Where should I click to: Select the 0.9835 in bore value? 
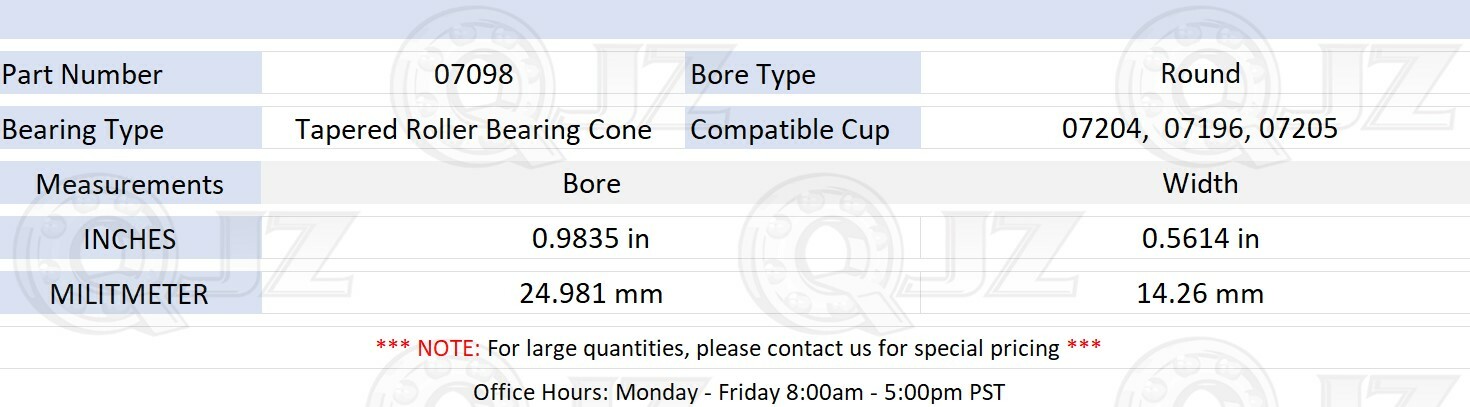click(x=591, y=239)
